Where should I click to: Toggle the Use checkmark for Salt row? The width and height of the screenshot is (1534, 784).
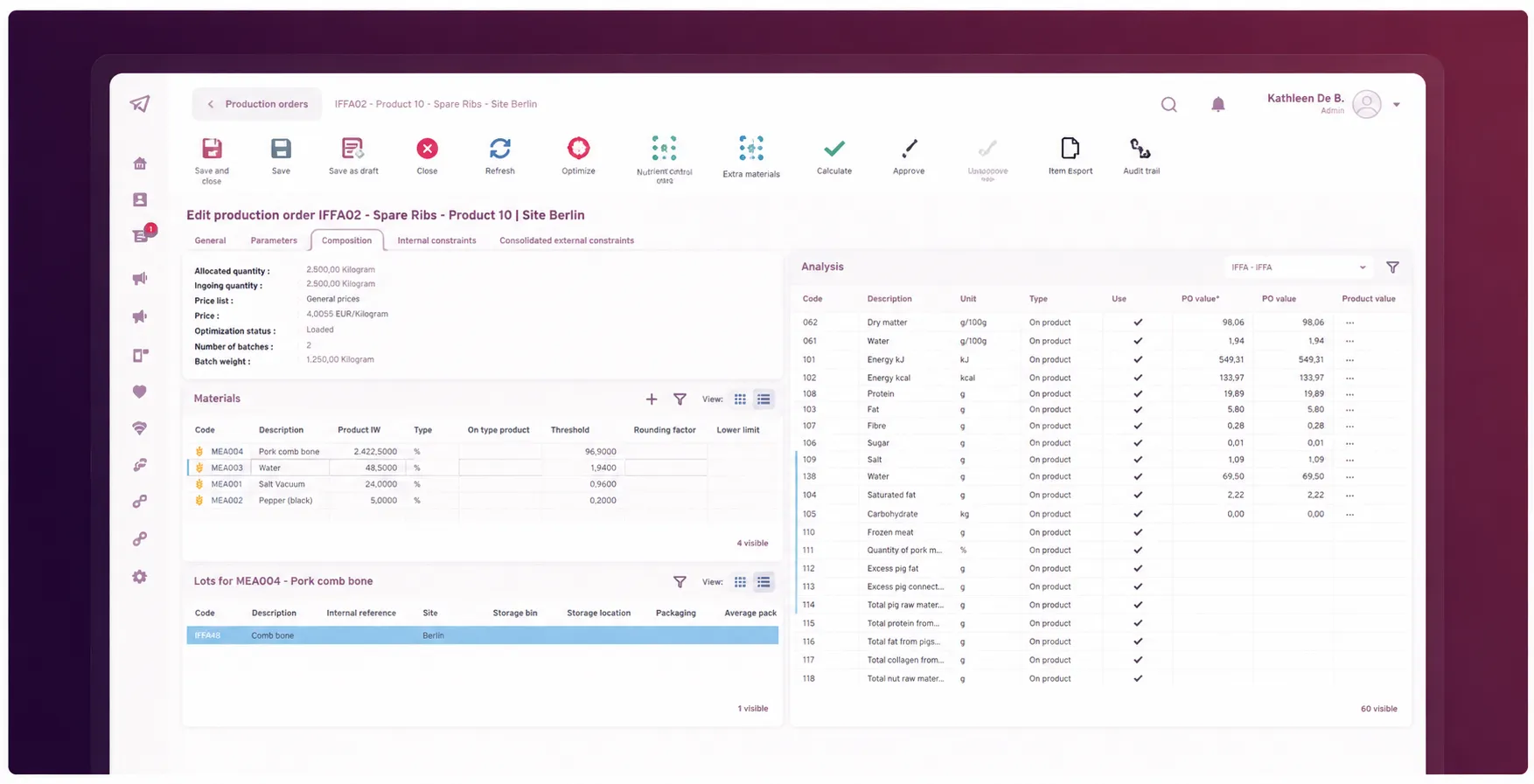1138,460
